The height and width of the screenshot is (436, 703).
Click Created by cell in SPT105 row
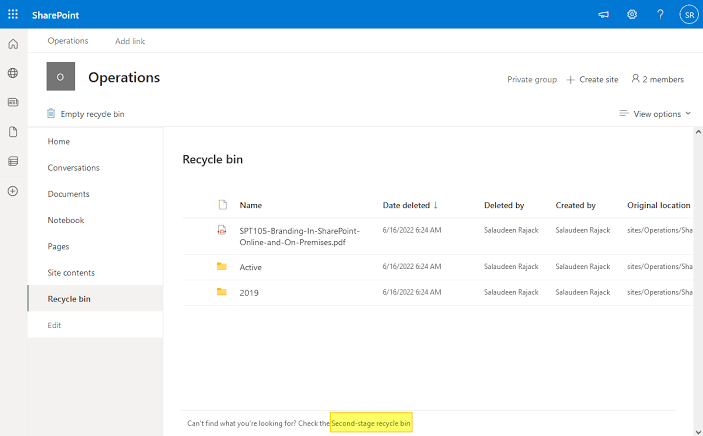click(583, 230)
